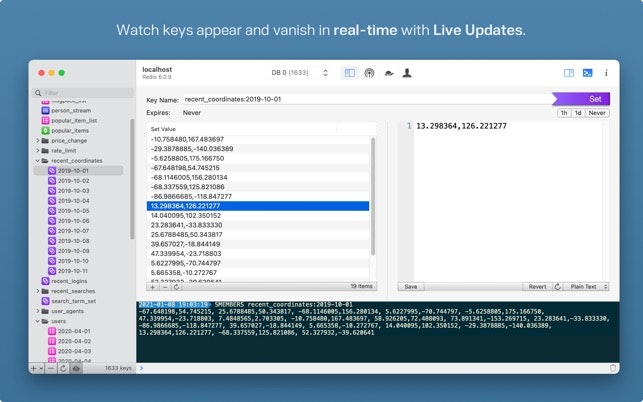
Task: Open the popular_item_list key
Action: click(x=74, y=121)
